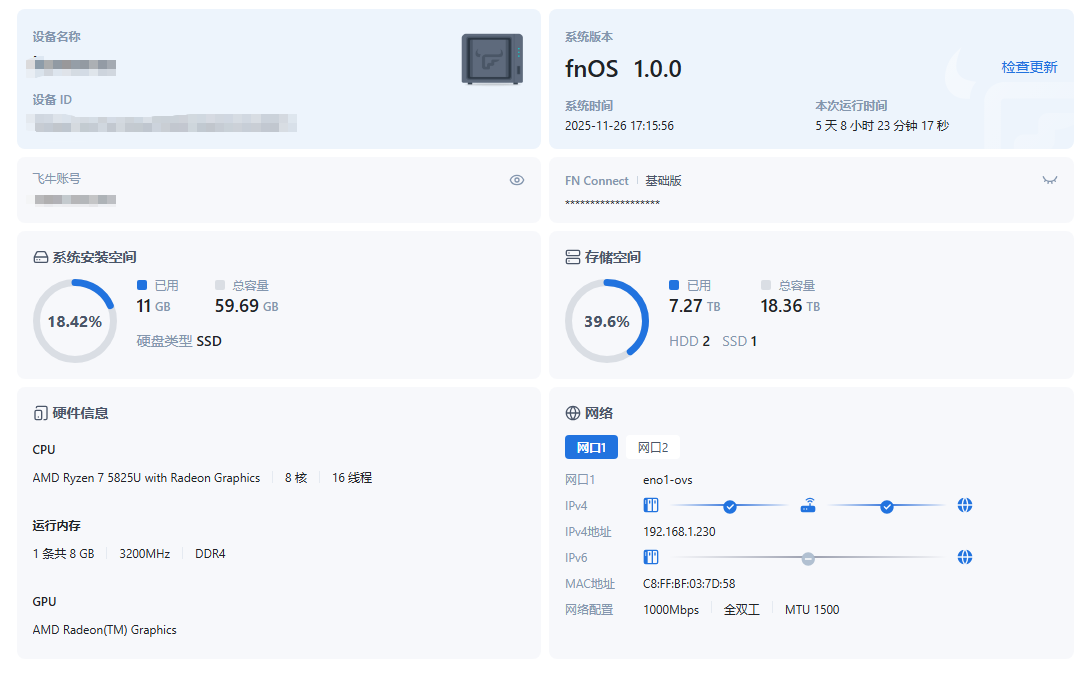
Task: Click the IPv4 network port device icon
Action: coord(650,506)
